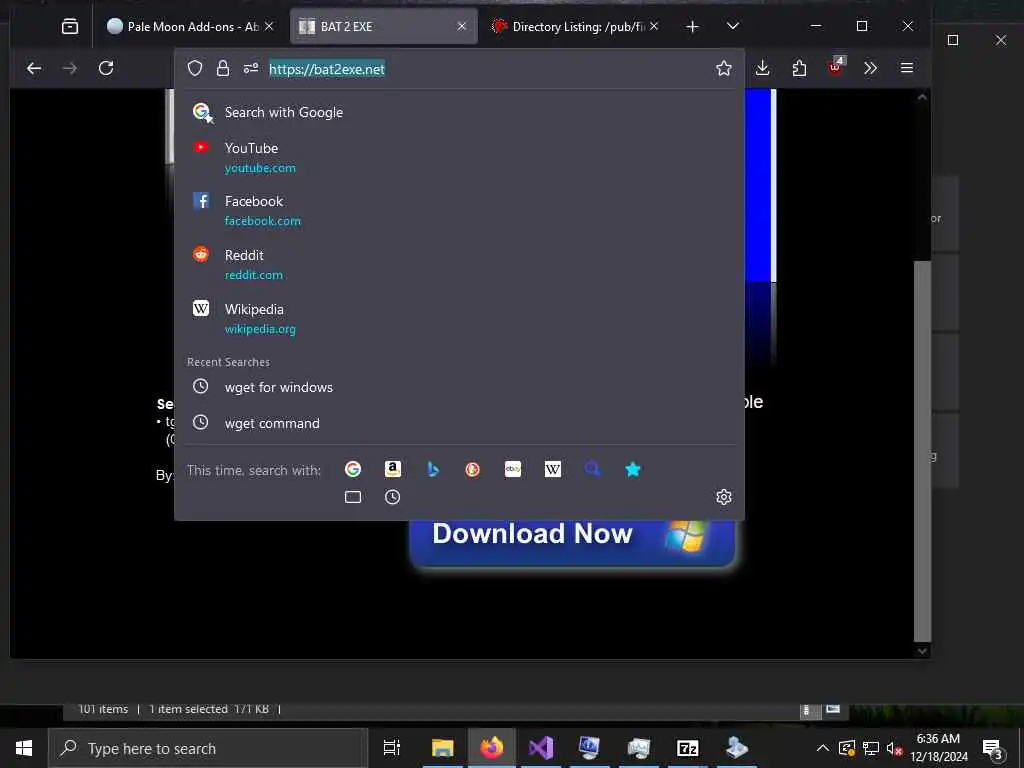Search this time with Google icon
Screen dimensions: 1024x768
click(353, 470)
